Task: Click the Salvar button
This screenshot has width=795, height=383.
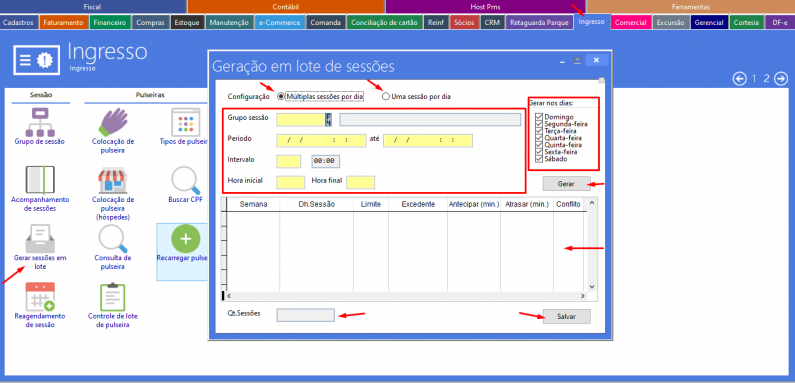Action: [566, 316]
